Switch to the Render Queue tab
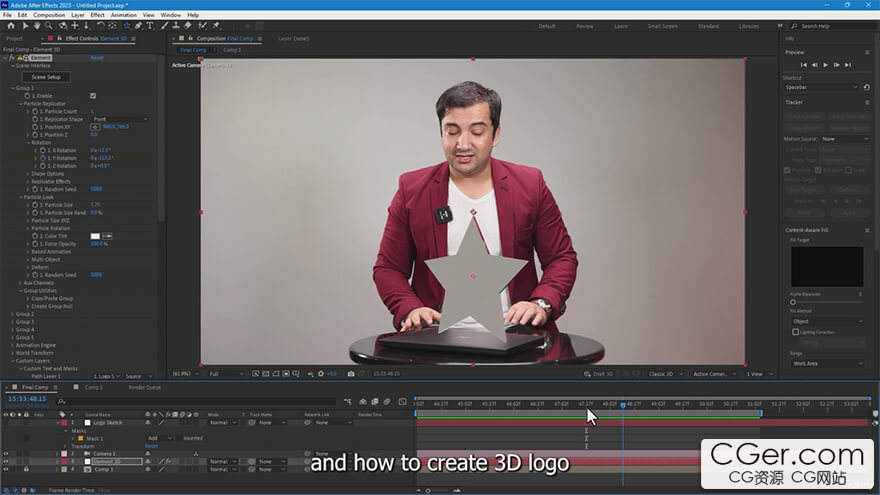The image size is (880, 495). click(144, 388)
